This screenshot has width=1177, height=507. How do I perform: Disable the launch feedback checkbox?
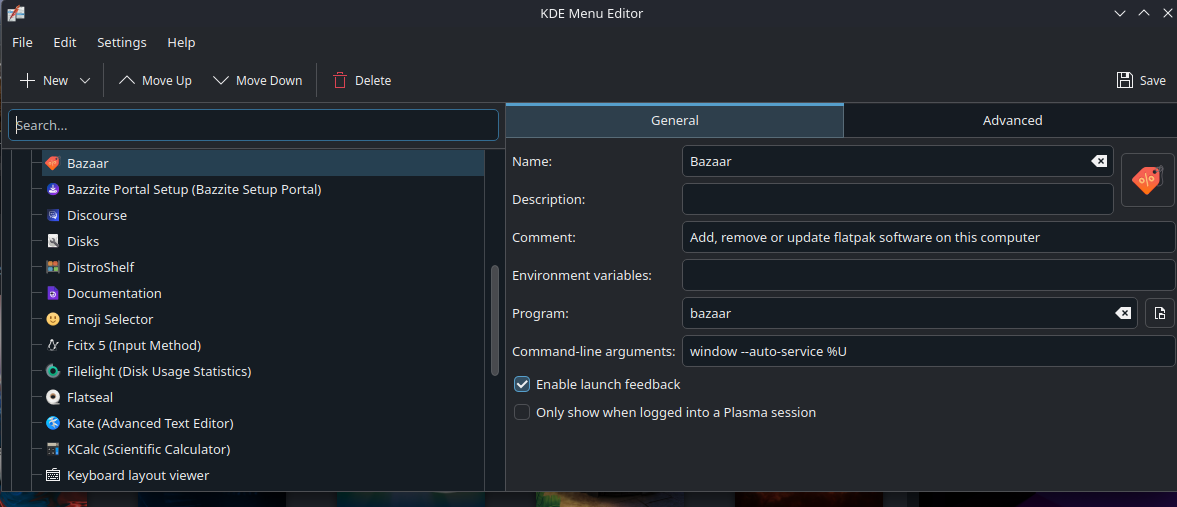pyautogui.click(x=522, y=385)
